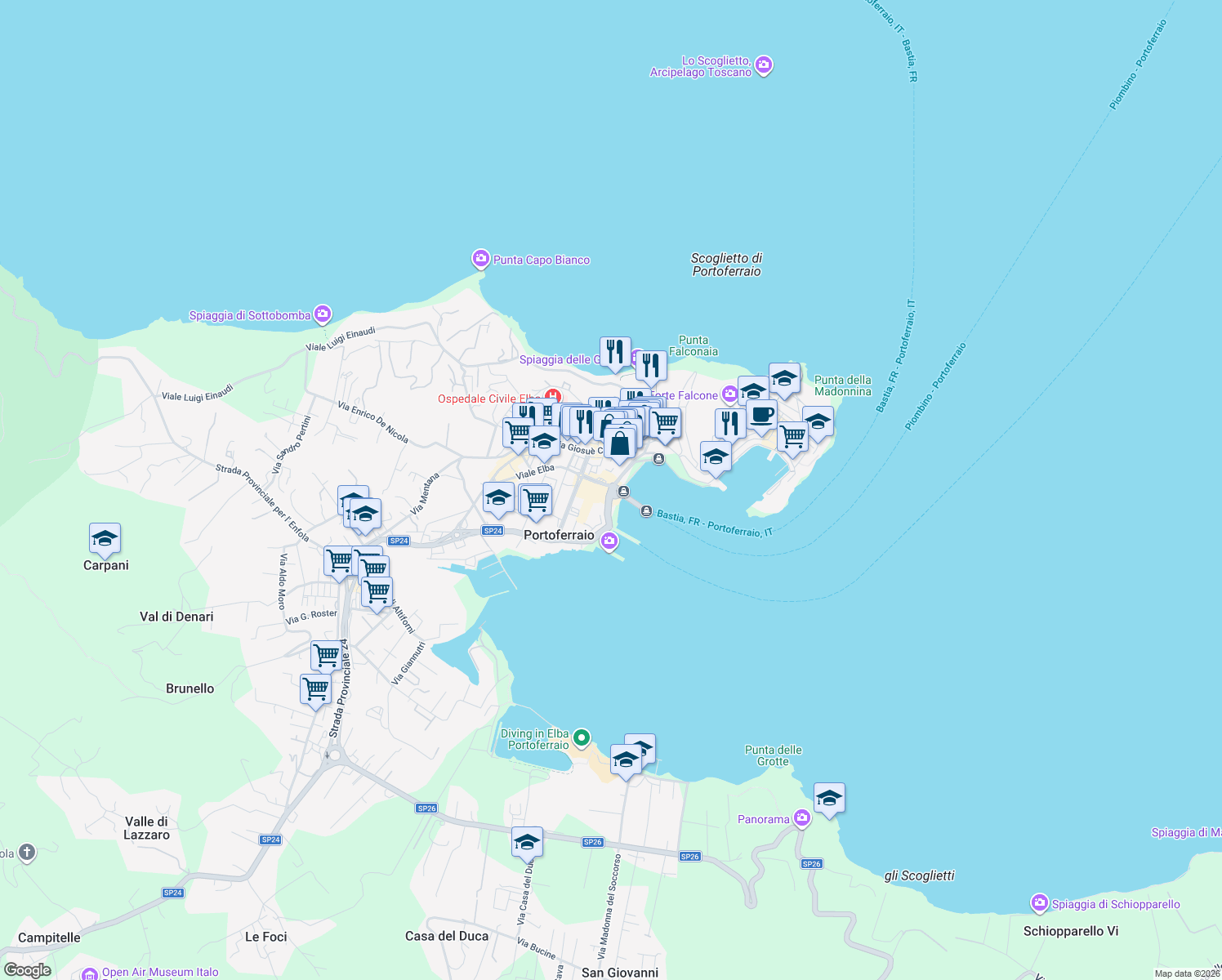The width and height of the screenshot is (1222, 980).
Task: Click the church cross pin near Campitelle
Action: click(25, 853)
